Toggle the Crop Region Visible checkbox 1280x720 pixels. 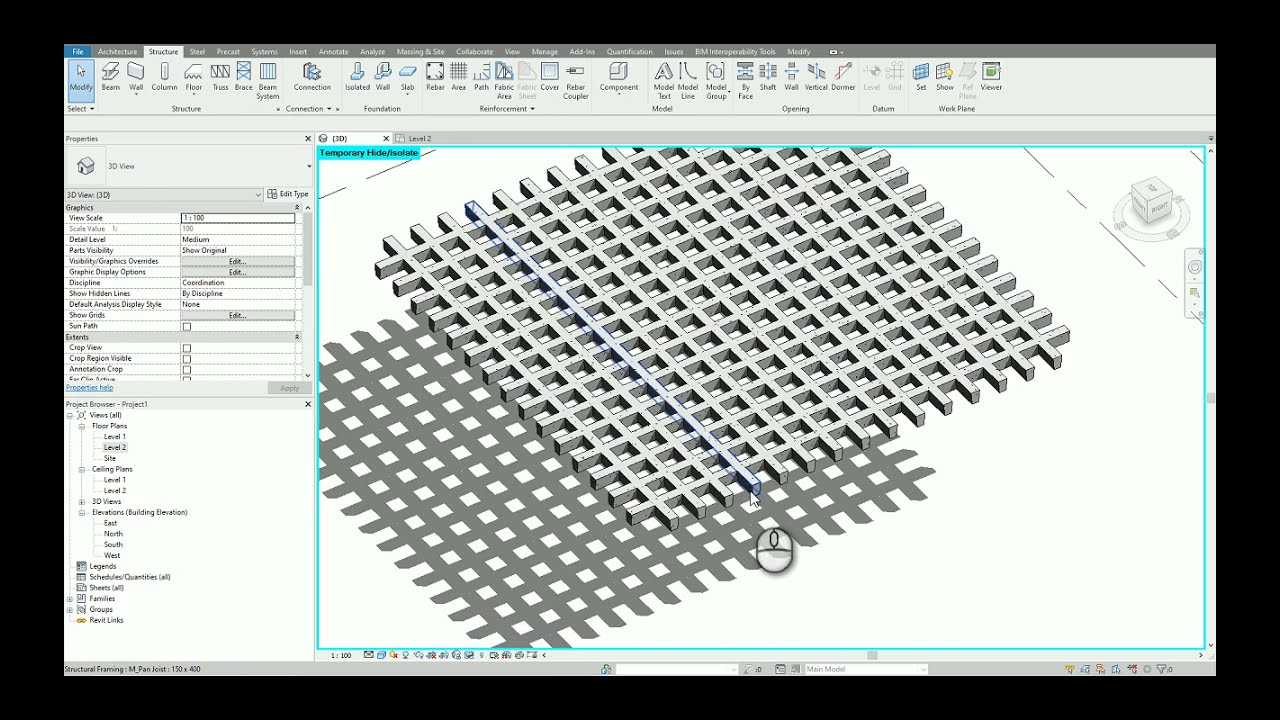(x=186, y=359)
